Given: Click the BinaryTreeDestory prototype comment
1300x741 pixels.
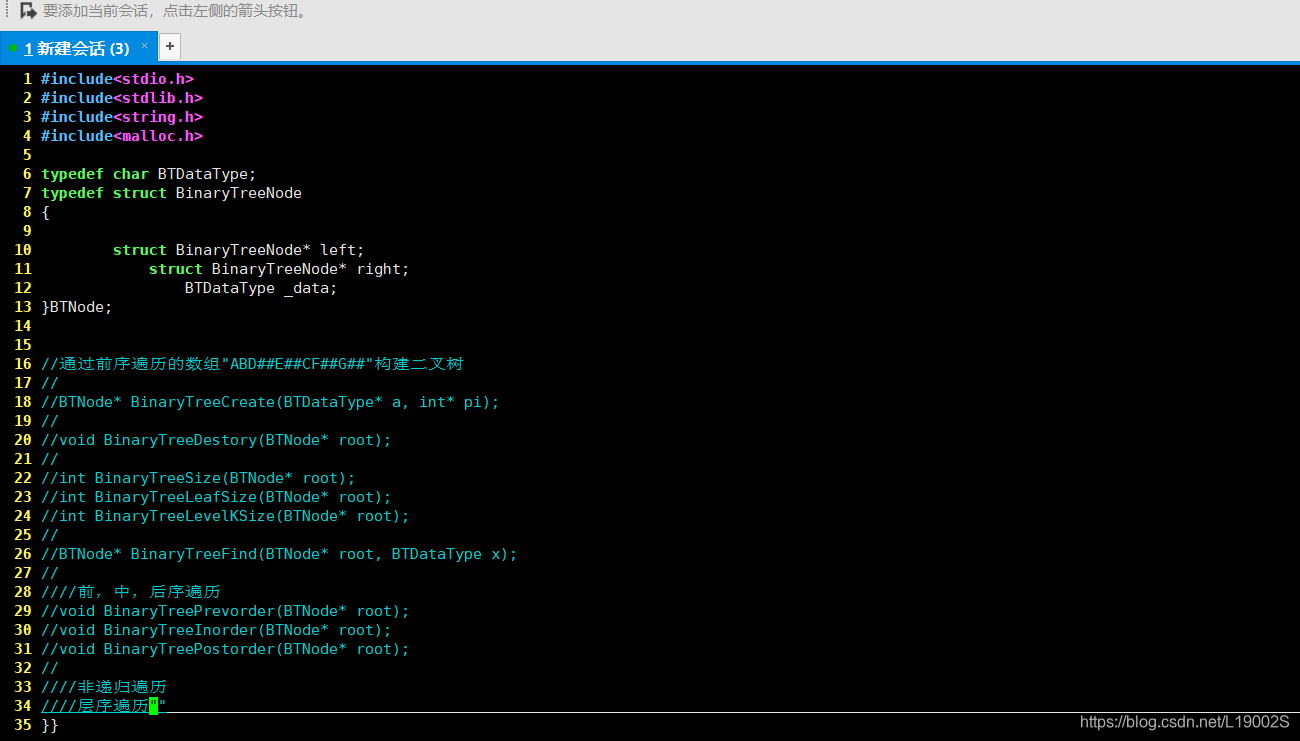Looking at the screenshot, I should click(x=216, y=440).
